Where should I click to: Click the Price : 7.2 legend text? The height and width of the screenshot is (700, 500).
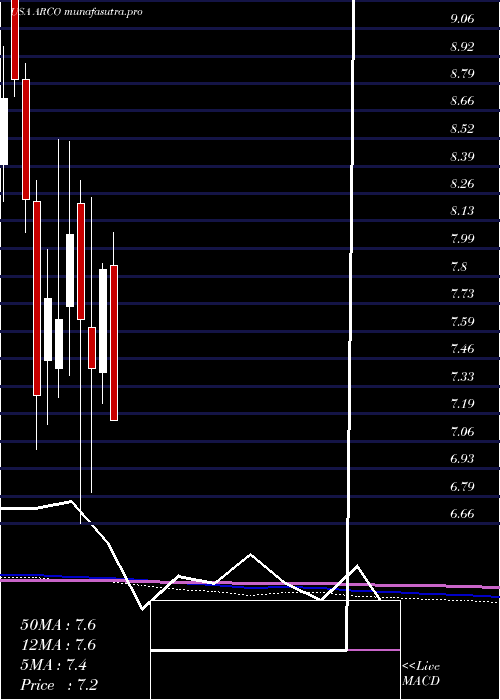(59, 685)
